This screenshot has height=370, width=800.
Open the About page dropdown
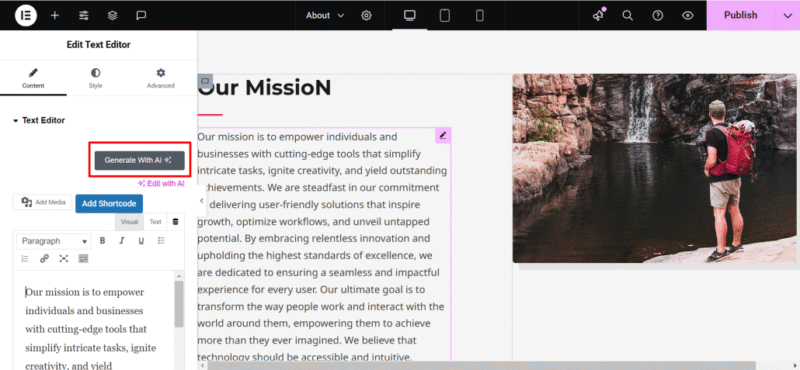325,15
